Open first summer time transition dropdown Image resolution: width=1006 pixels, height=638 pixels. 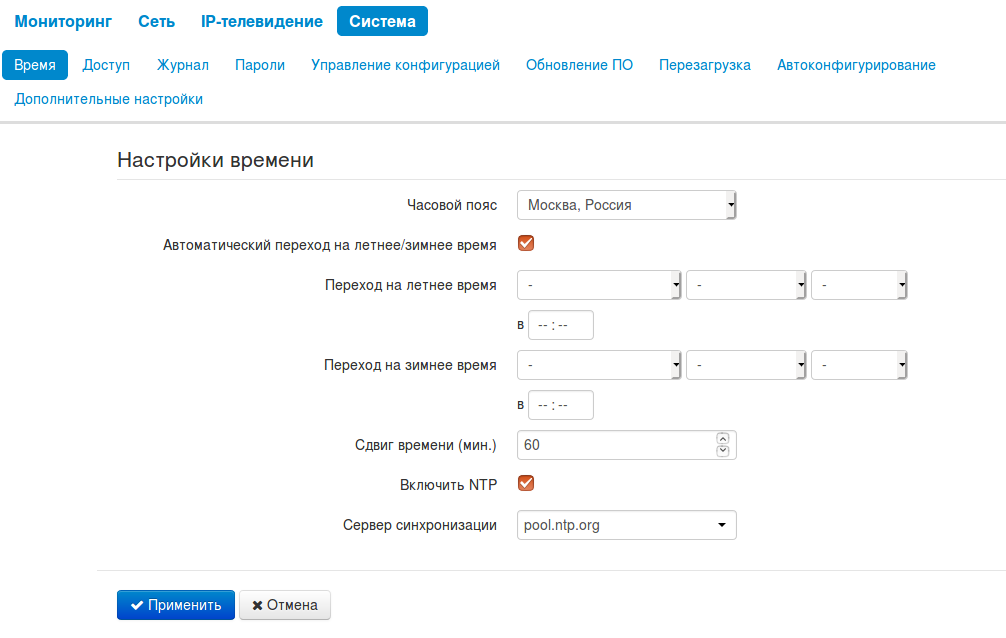coord(599,285)
